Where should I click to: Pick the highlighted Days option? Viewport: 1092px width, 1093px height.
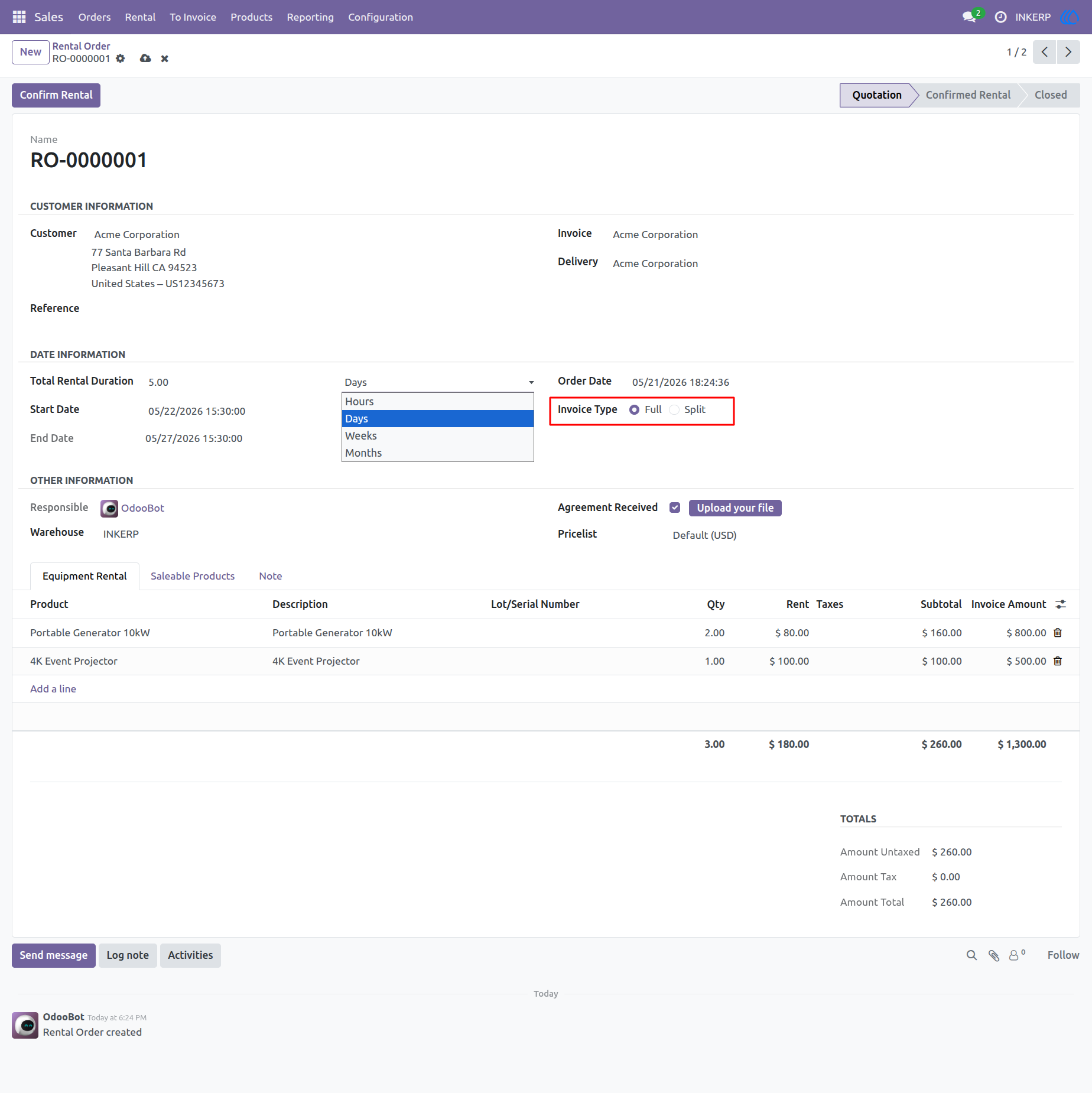pos(438,419)
